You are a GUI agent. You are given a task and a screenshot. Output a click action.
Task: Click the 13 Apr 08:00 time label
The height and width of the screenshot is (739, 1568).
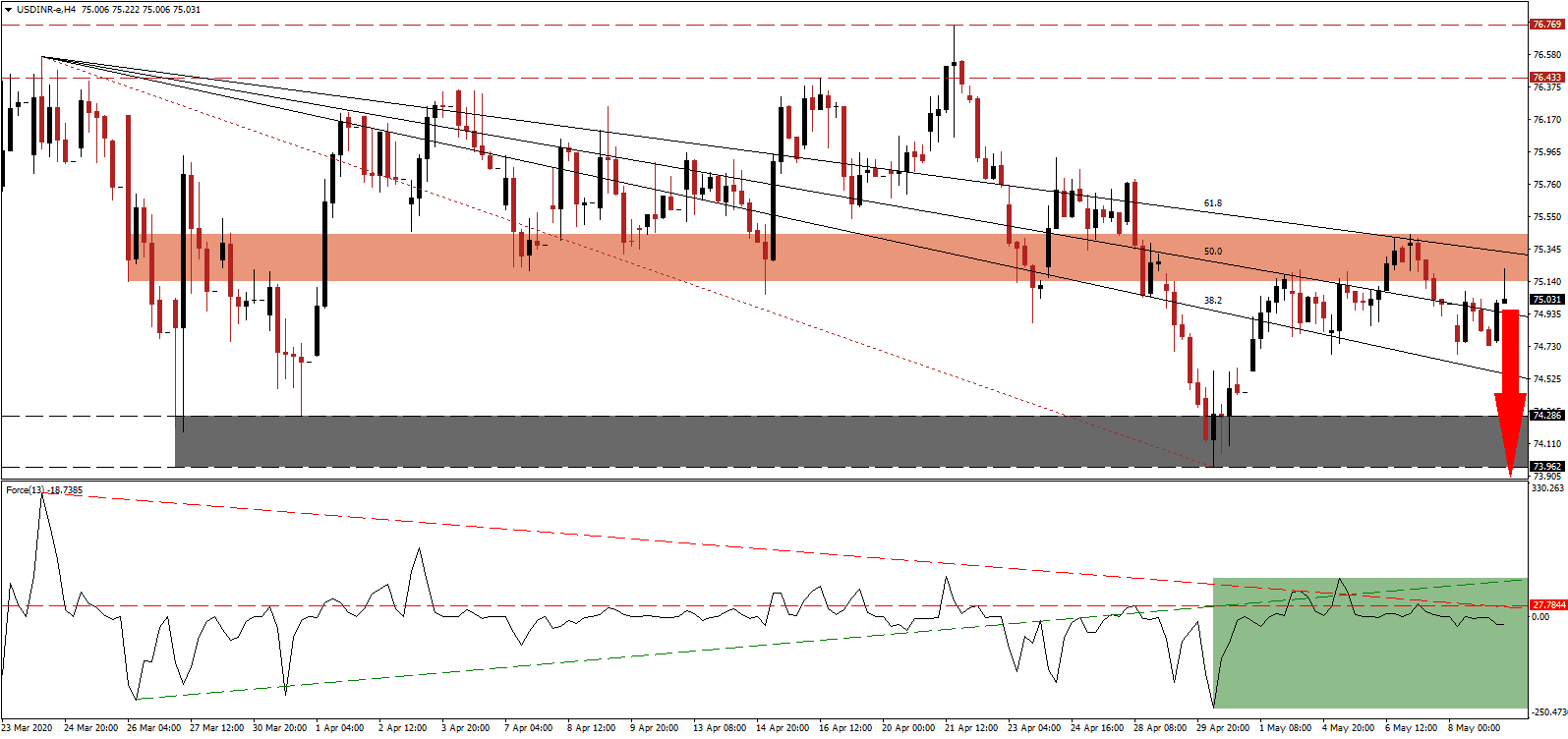coord(720,728)
